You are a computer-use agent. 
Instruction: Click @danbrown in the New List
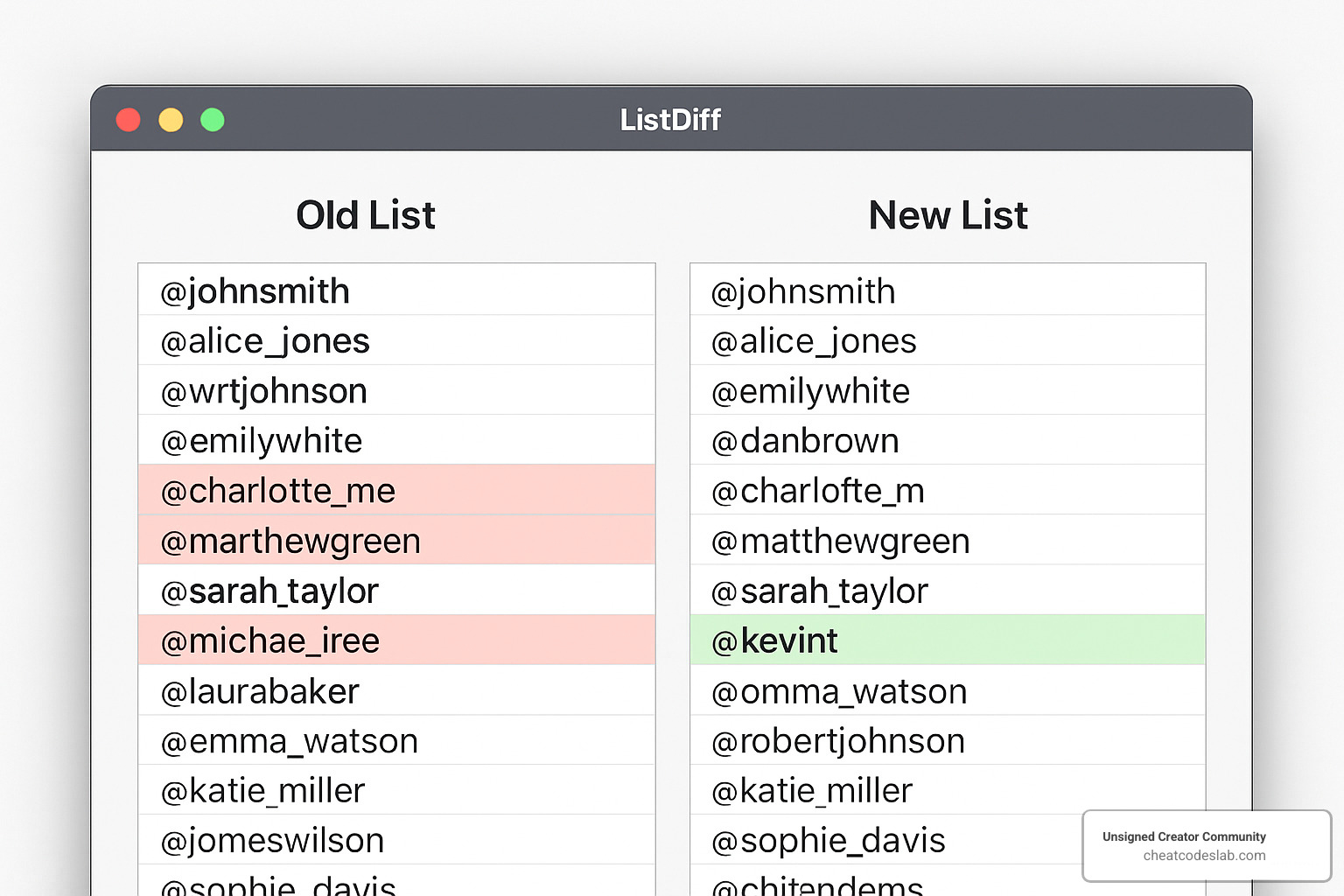[x=803, y=440]
